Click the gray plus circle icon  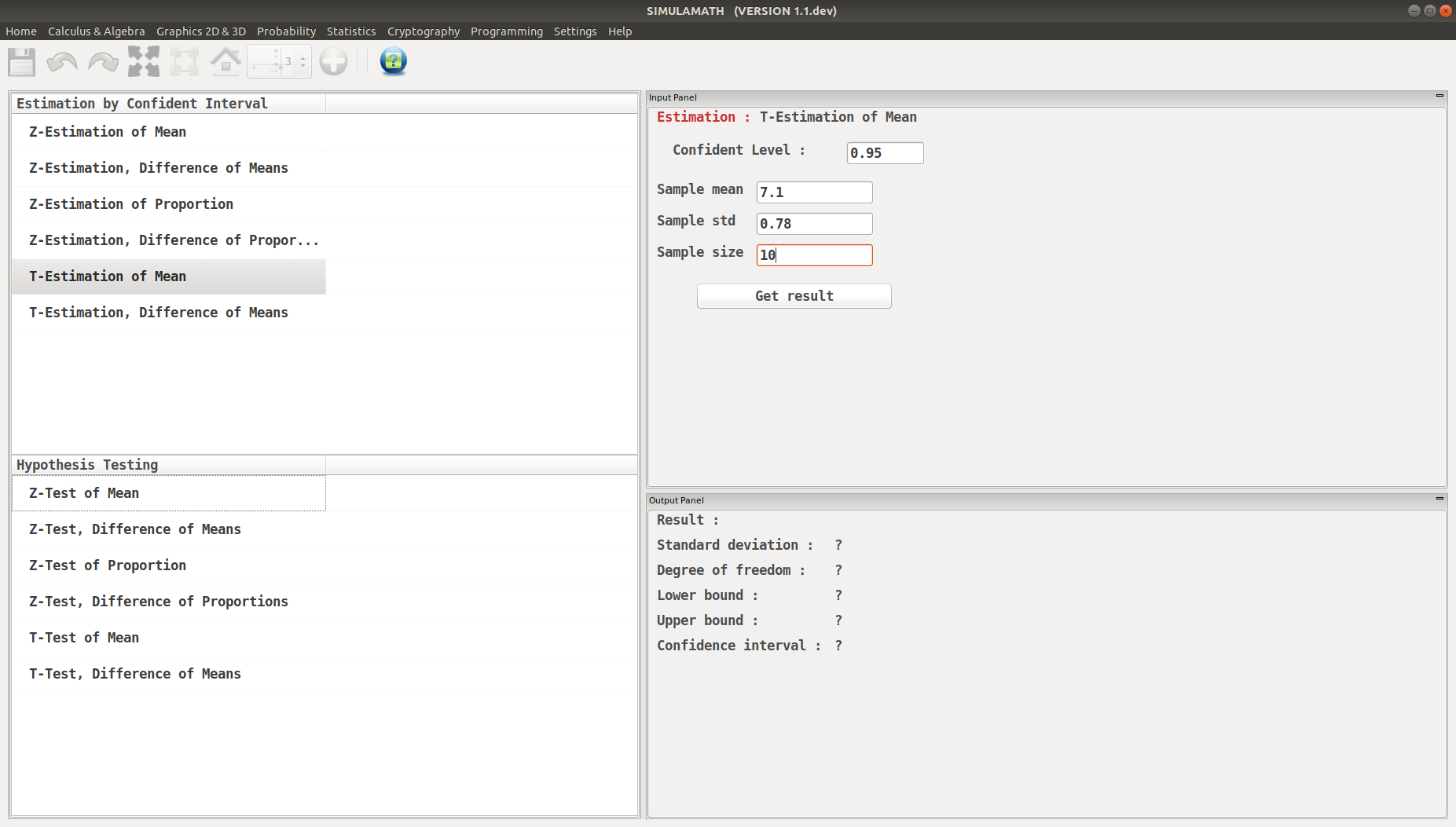pos(333,61)
